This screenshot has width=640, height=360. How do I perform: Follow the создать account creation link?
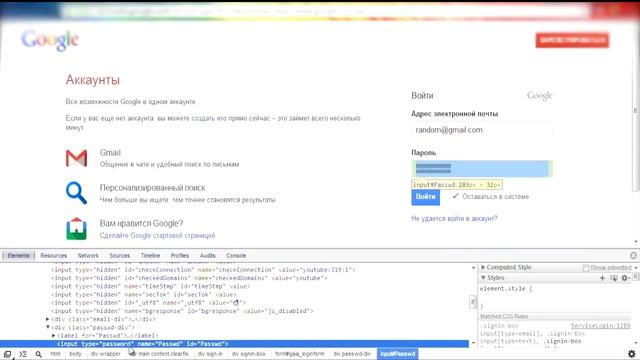(203, 118)
